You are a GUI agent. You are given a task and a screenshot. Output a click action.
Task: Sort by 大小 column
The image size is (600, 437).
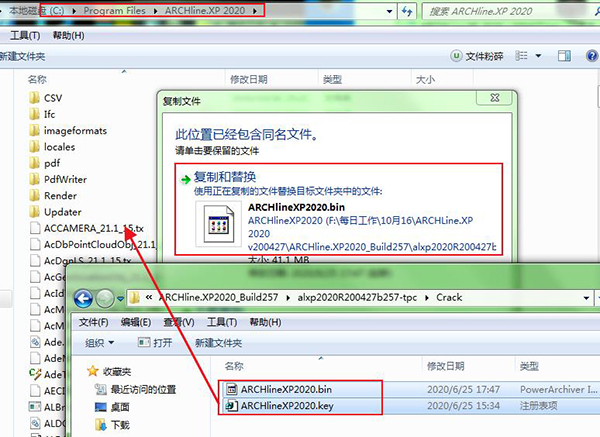coord(425,79)
